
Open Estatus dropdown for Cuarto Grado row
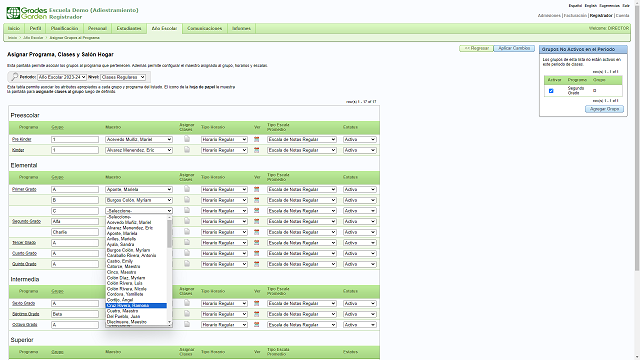pyautogui.click(x=360, y=253)
